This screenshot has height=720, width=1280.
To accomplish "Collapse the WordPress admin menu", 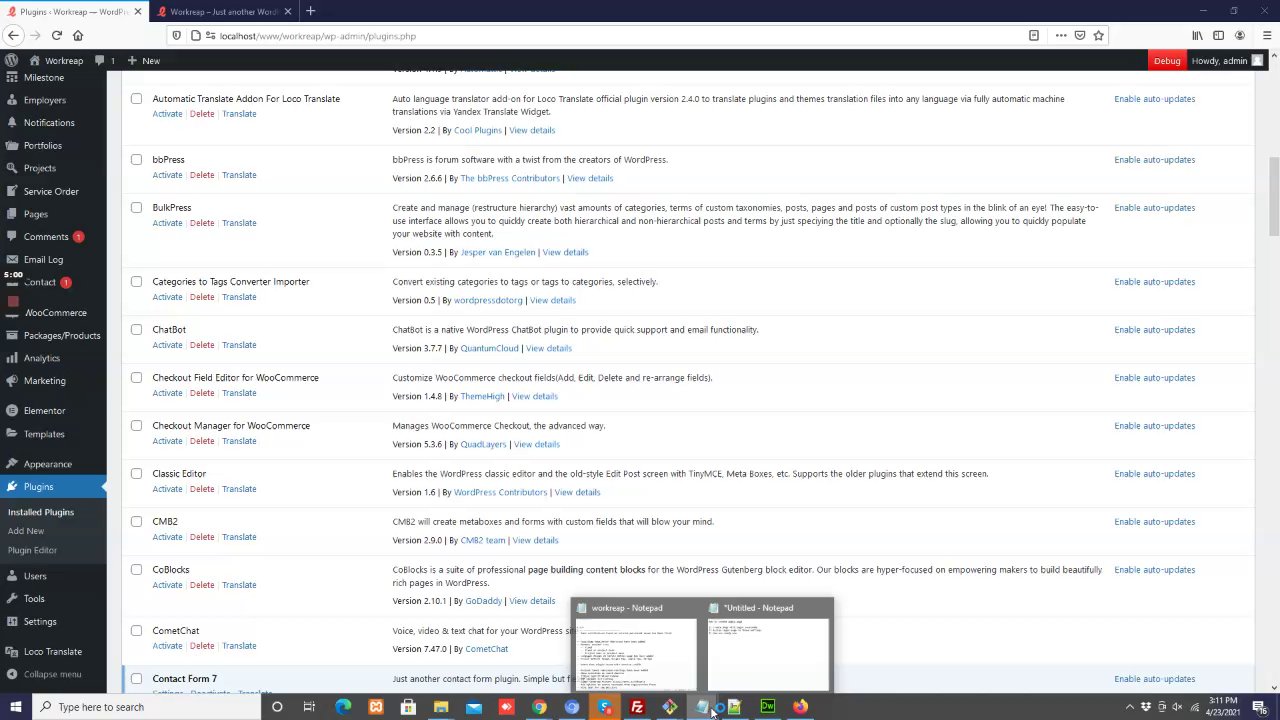I will 53,674.
